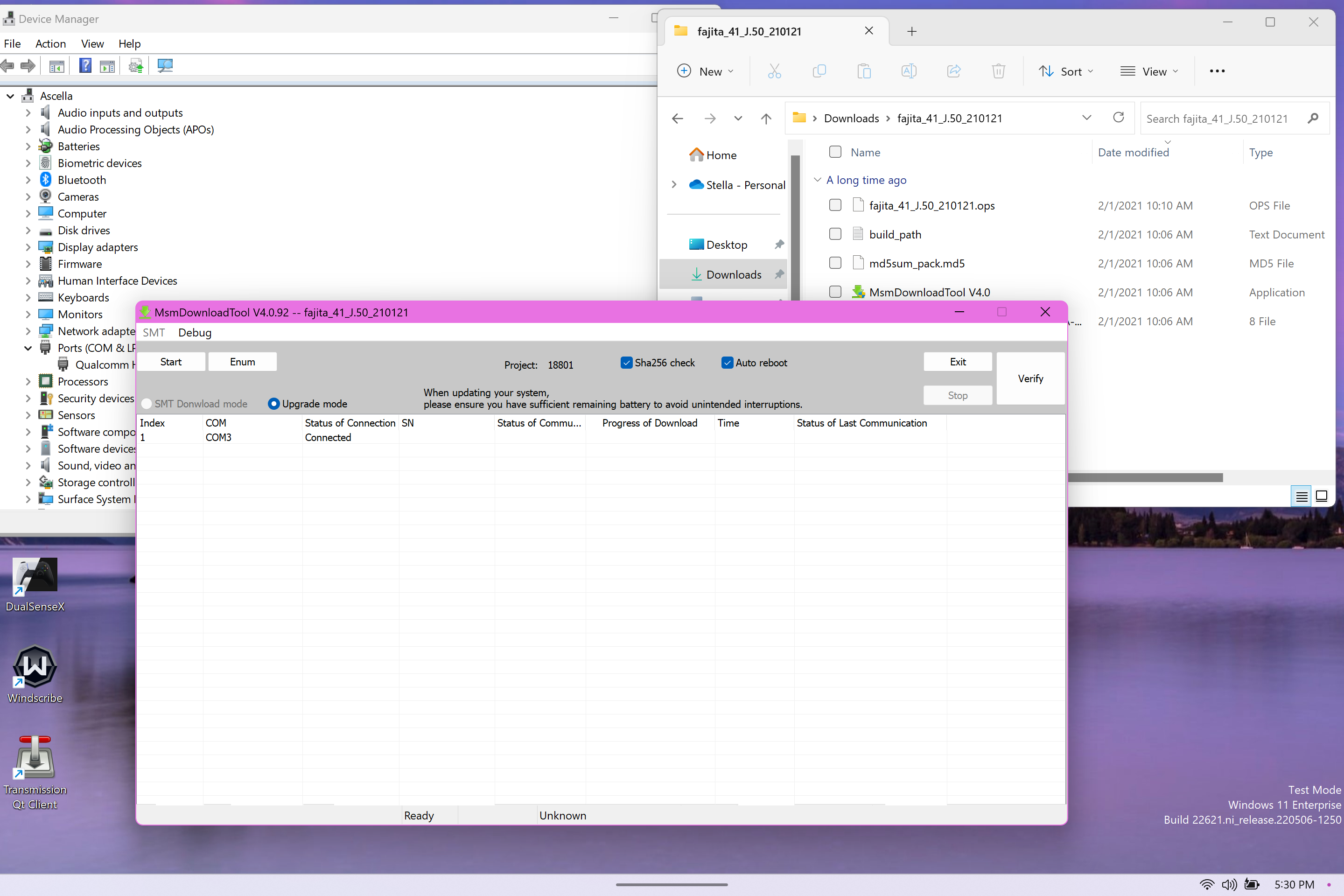Expand Ports COM & LPT in Device Manager
Viewport: 1344px width, 896px height.
tap(27, 347)
